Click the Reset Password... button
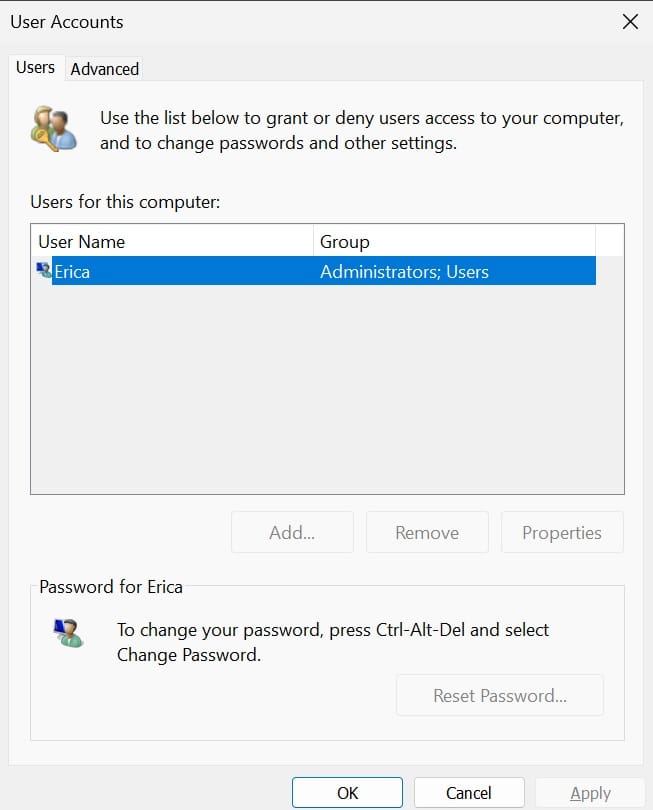 pyautogui.click(x=500, y=695)
